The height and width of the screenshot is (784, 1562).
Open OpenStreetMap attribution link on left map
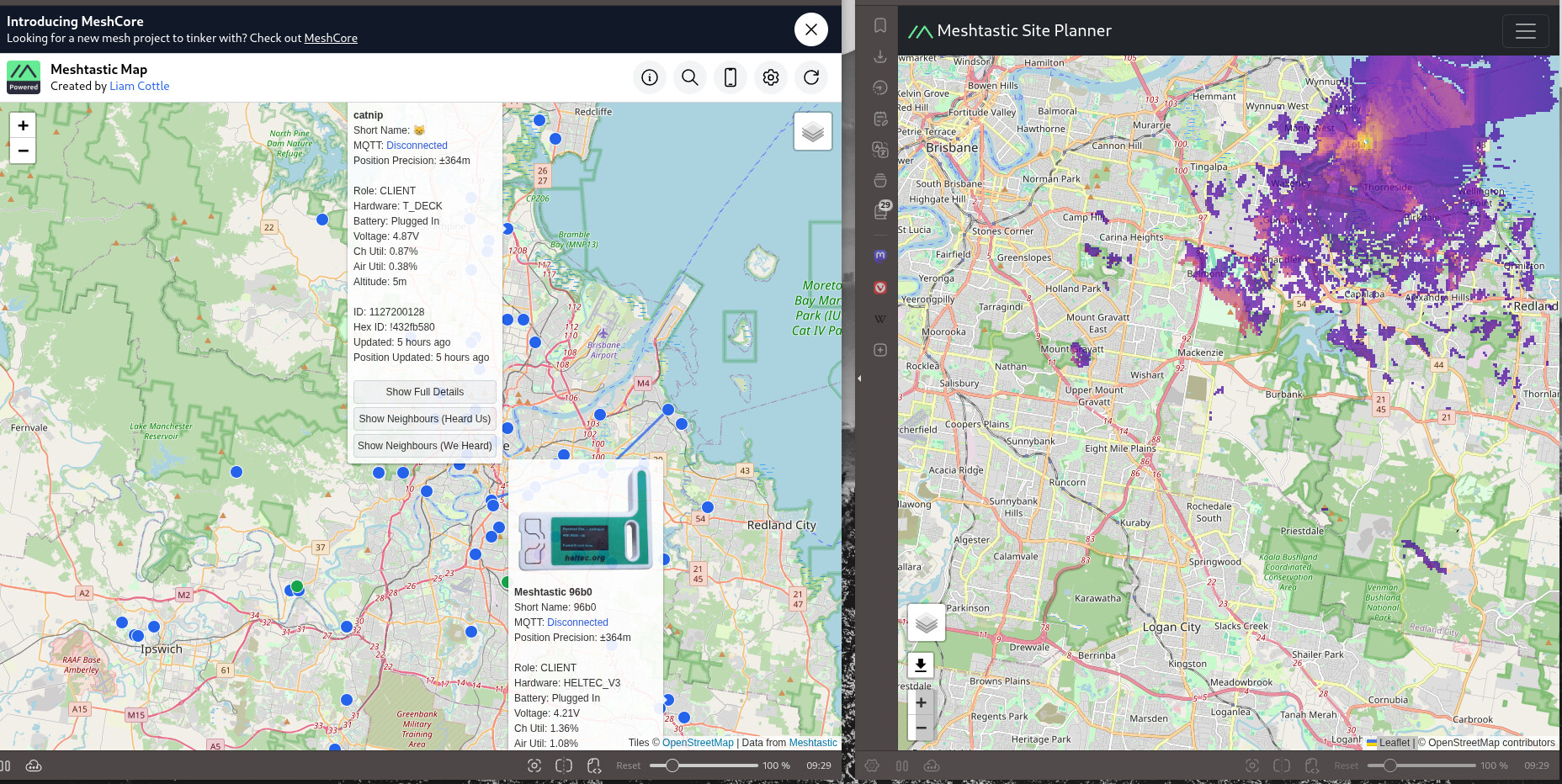click(x=698, y=743)
